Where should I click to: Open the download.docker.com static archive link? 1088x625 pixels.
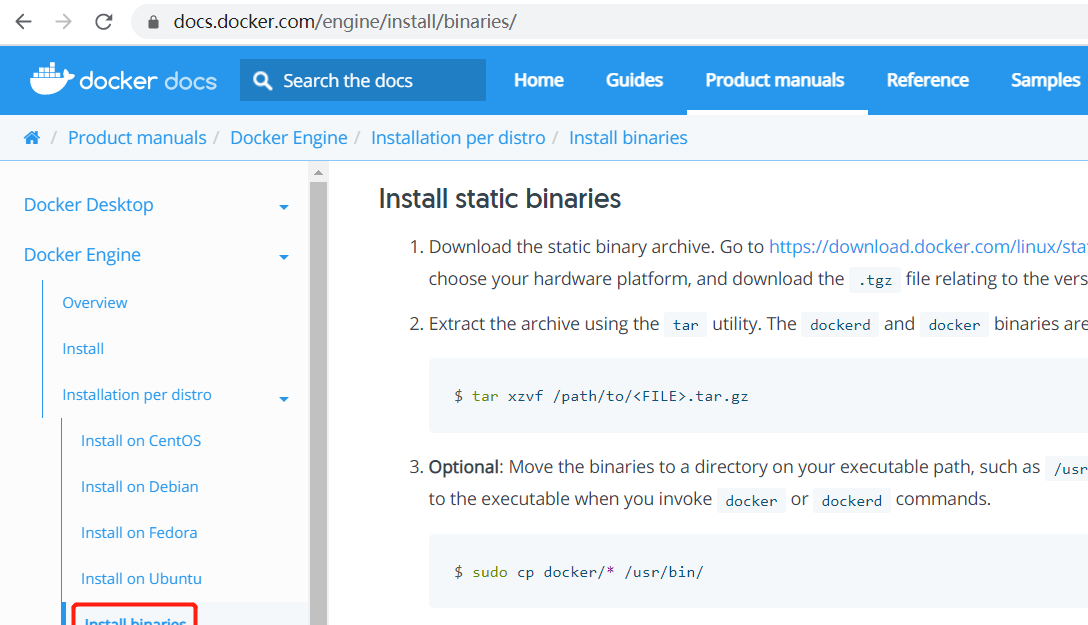(x=928, y=247)
